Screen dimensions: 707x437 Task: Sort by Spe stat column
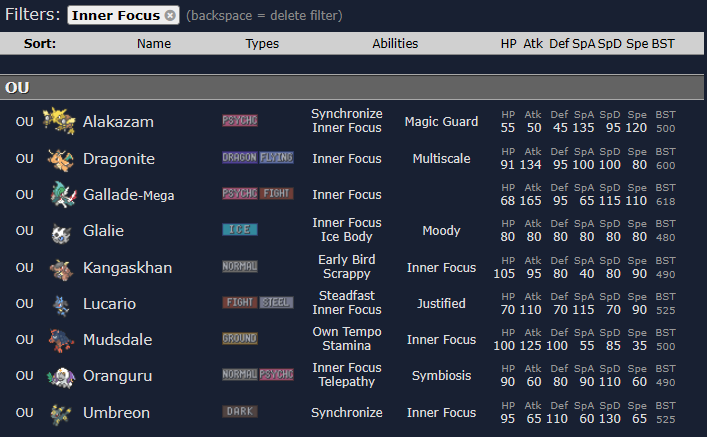tap(637, 44)
